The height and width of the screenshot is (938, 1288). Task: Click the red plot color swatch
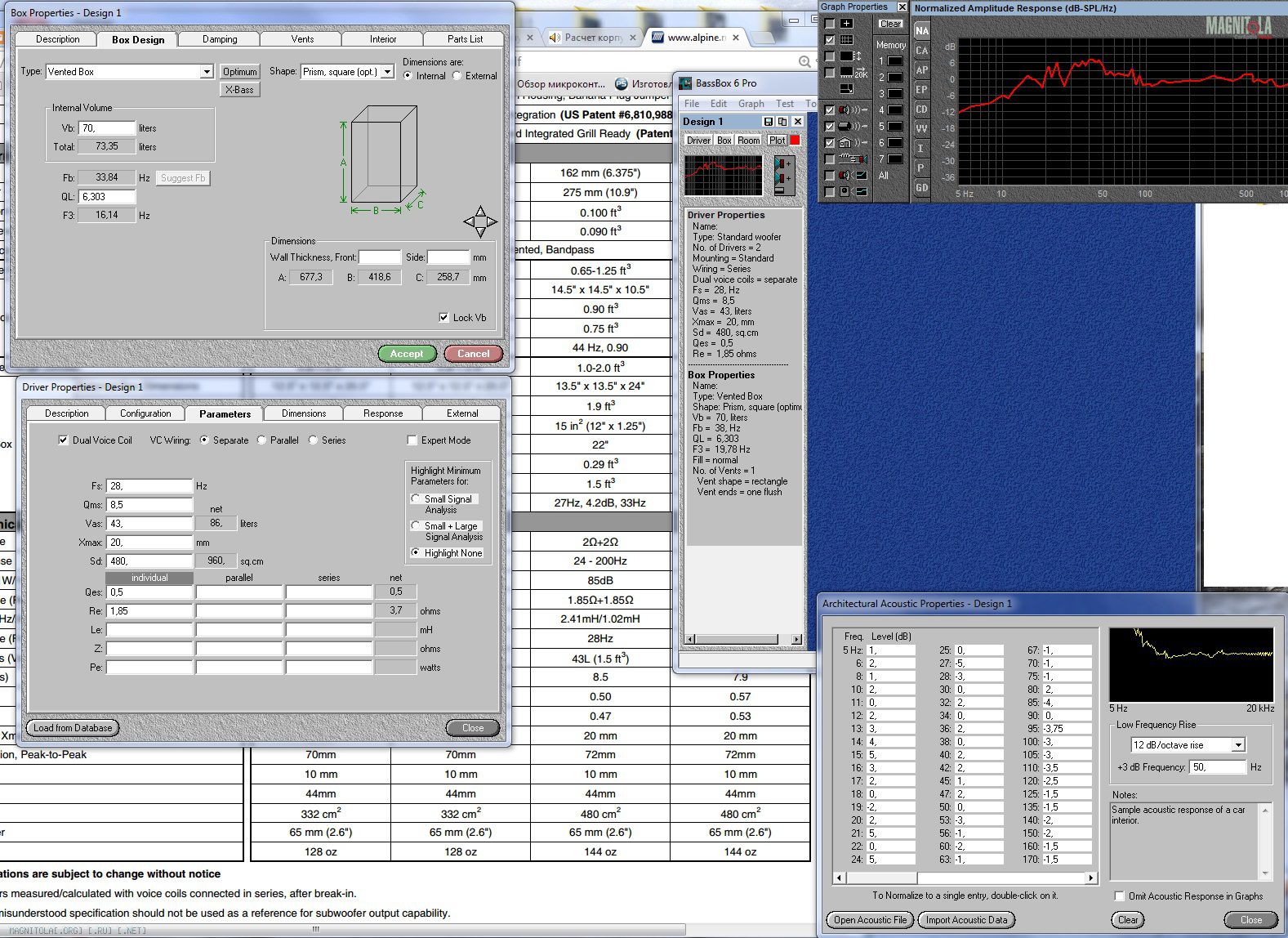point(795,141)
